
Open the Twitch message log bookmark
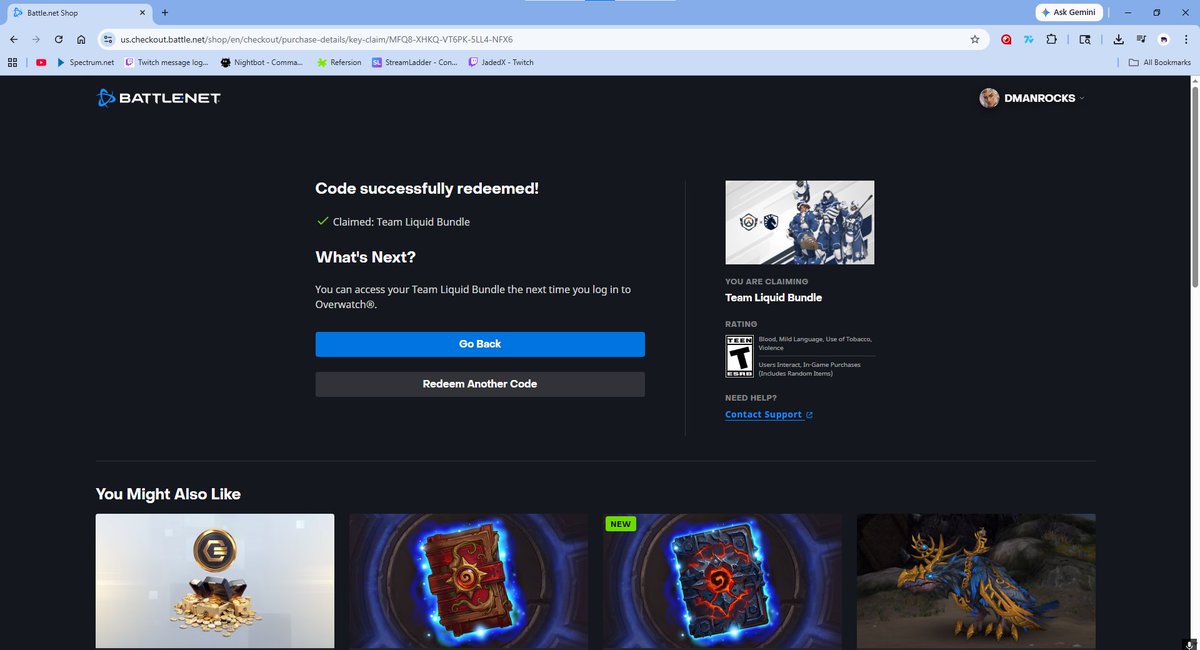[x=166, y=62]
